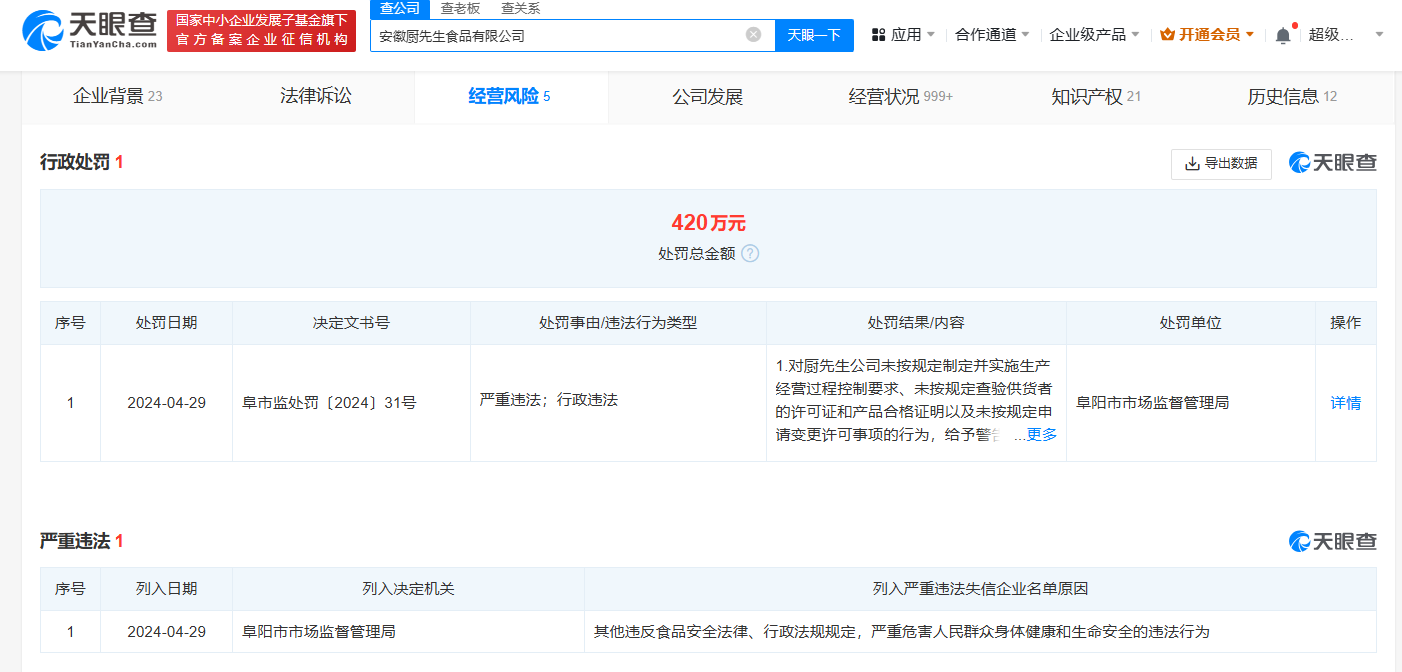1402x672 pixels.
Task: Click the crown icon beside 开通会员
Action: [1166, 33]
